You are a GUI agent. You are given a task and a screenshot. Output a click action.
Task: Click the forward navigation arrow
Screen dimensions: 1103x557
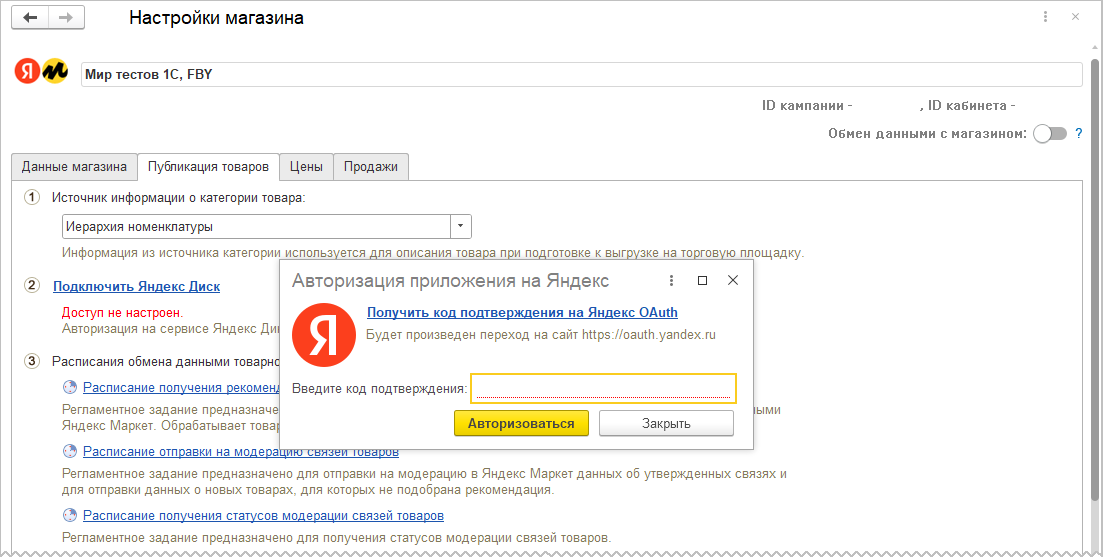(x=66, y=18)
